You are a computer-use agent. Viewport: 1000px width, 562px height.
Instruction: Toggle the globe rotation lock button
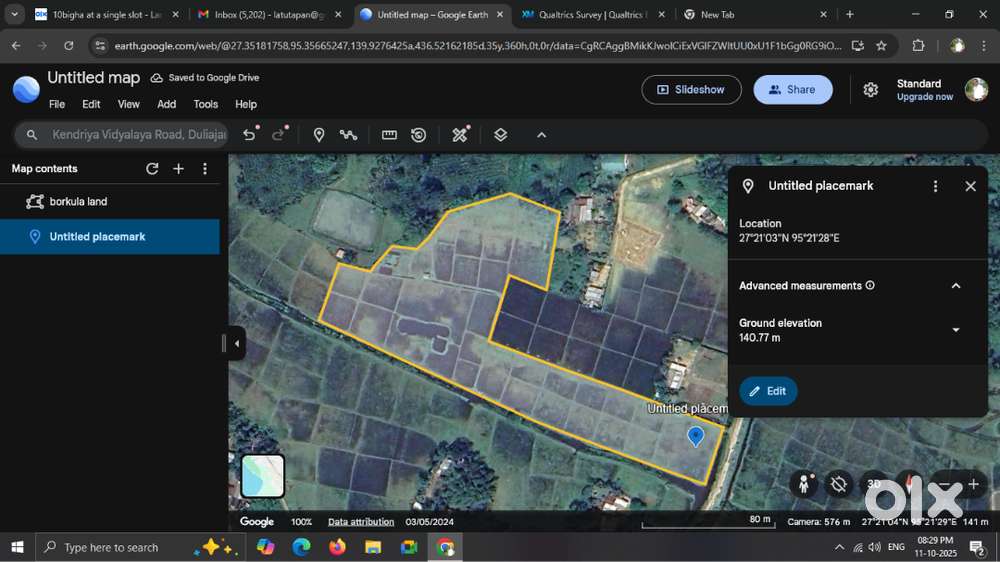[x=839, y=484]
